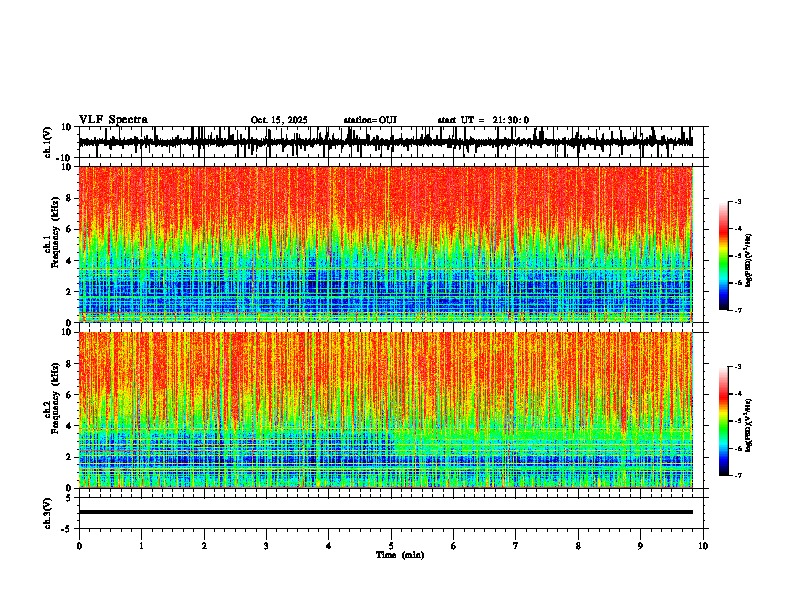792x612 pixels.
Task: Click the "VLF Spectra" plot title
Action: 113,120
